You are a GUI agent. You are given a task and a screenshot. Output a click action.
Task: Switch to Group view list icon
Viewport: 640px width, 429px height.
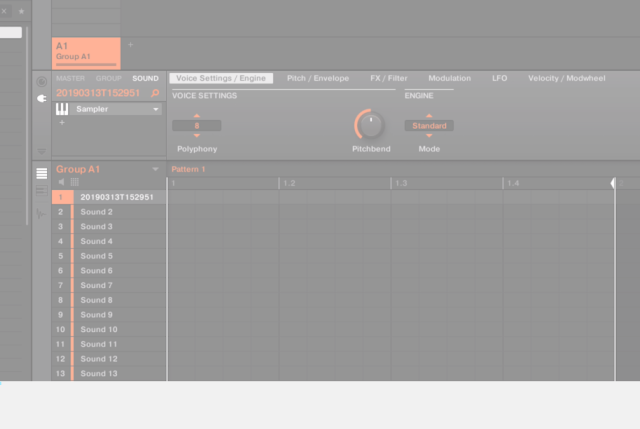[x=42, y=173]
